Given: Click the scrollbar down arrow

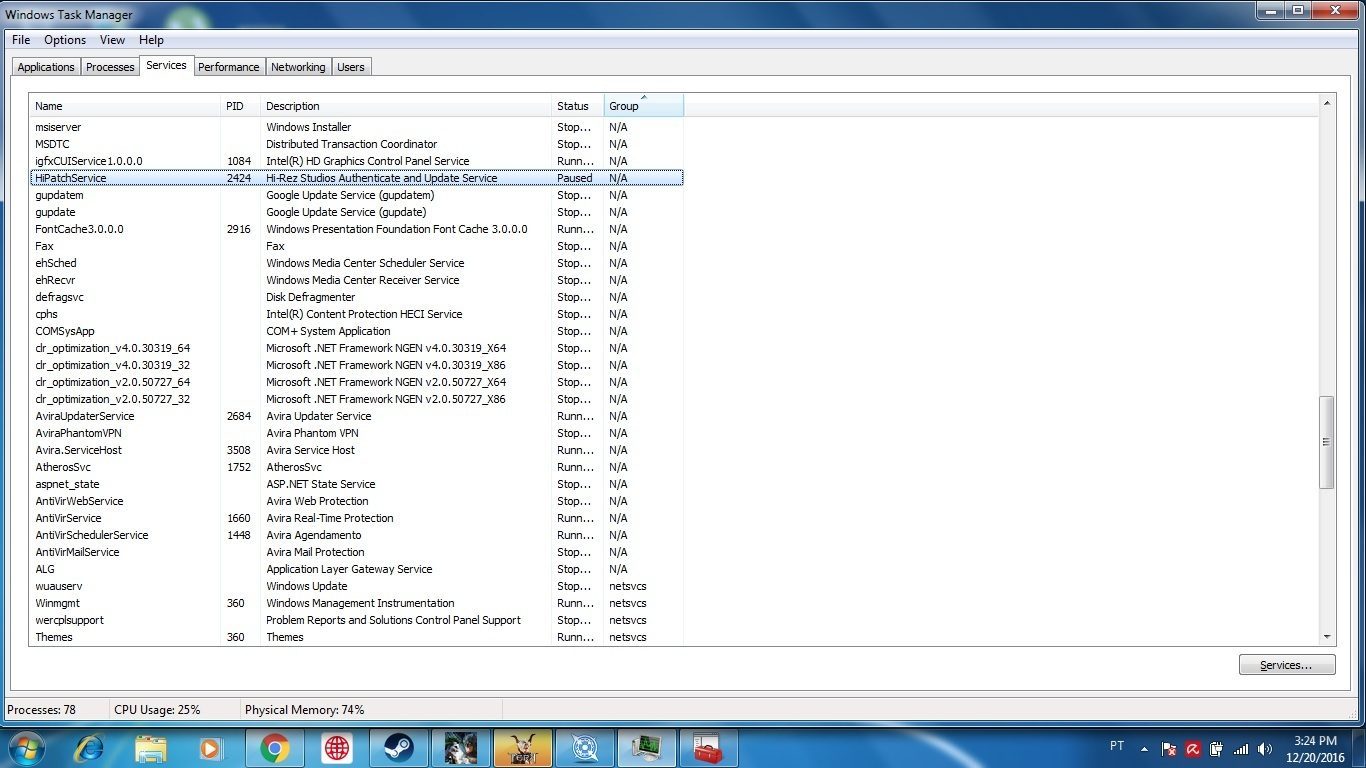Looking at the screenshot, I should [1327, 637].
